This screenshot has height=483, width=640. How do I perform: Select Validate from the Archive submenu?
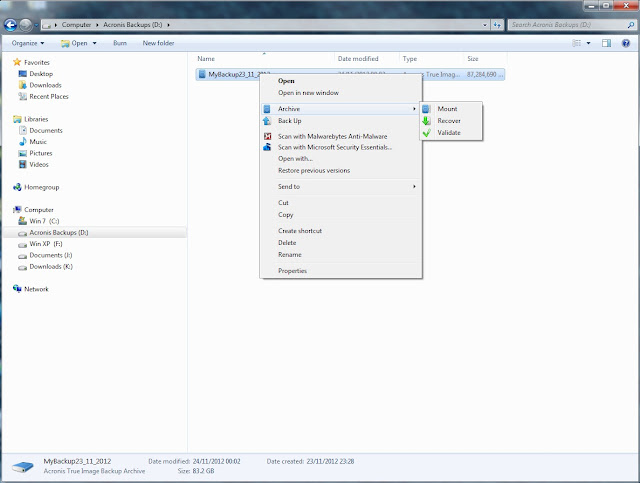click(x=449, y=133)
